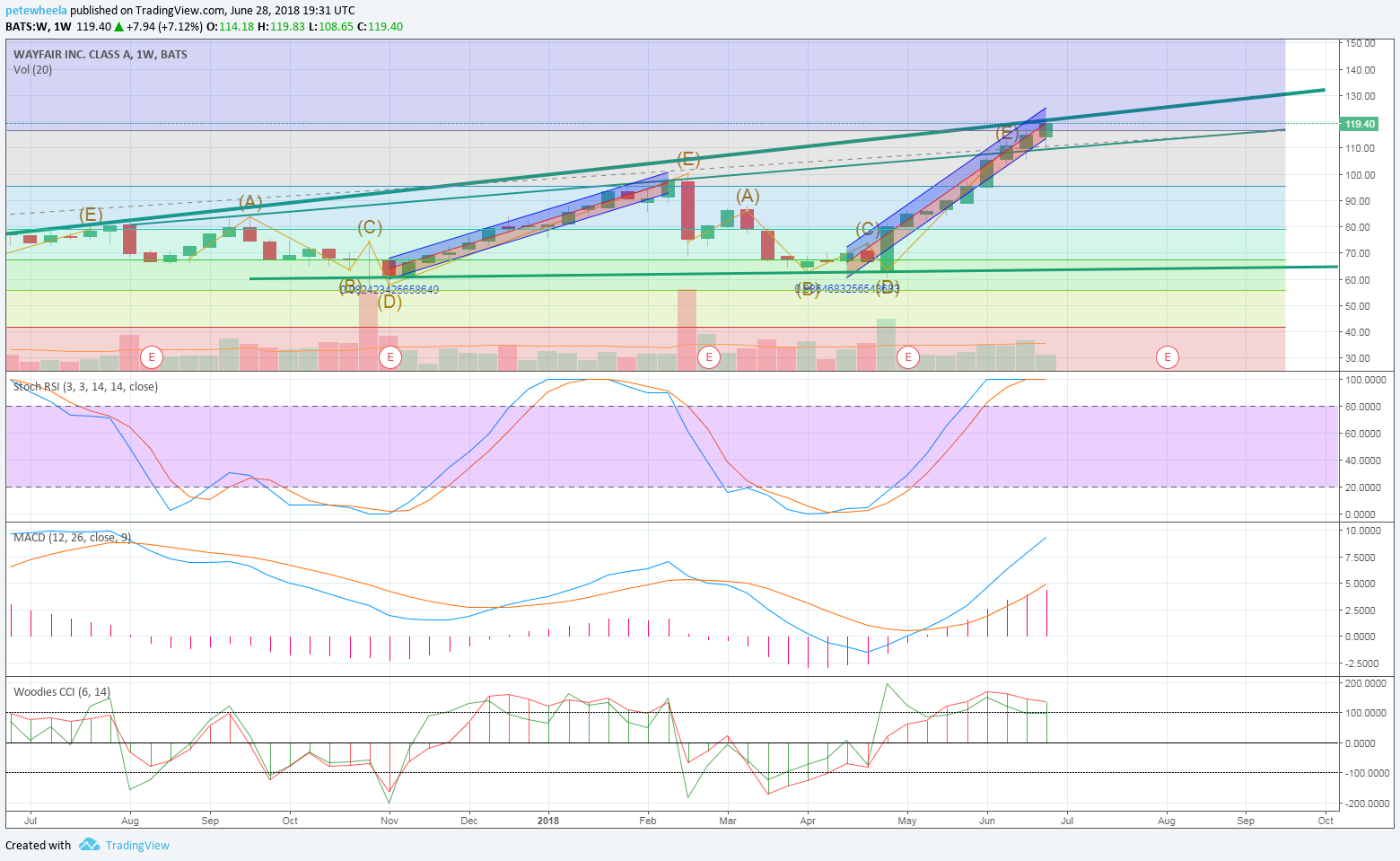The width and height of the screenshot is (1400, 861).
Task: Click the E earnings marker at November 2017
Action: pos(389,357)
